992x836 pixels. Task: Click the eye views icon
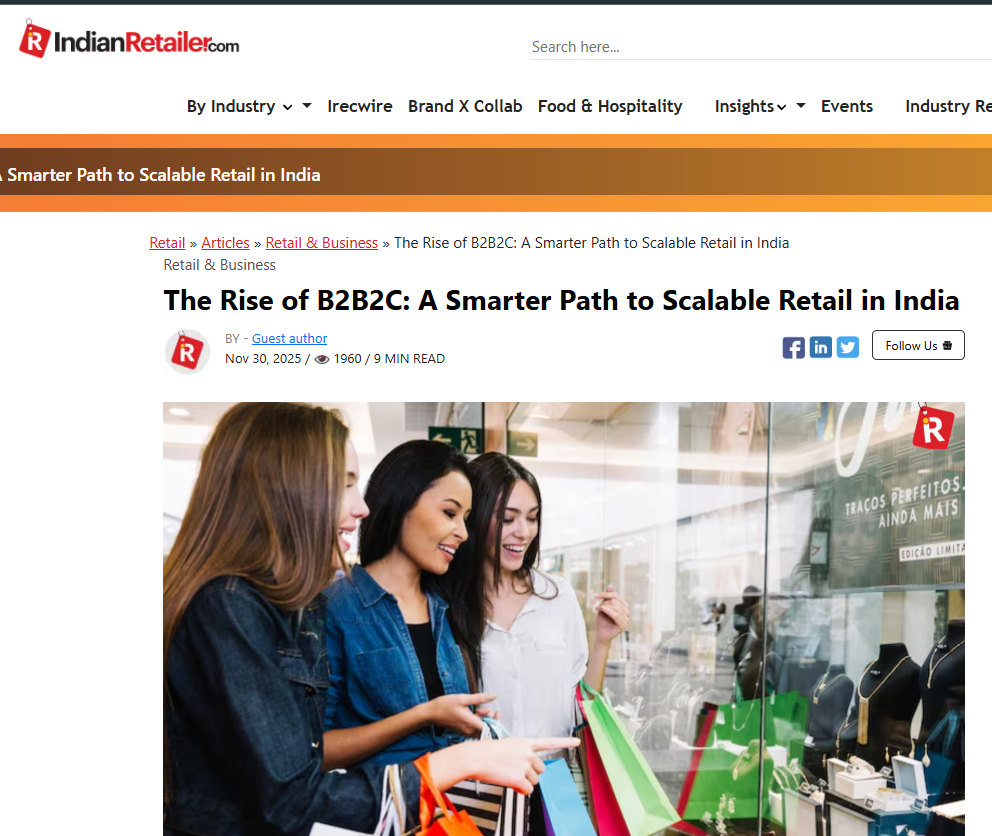coord(322,359)
